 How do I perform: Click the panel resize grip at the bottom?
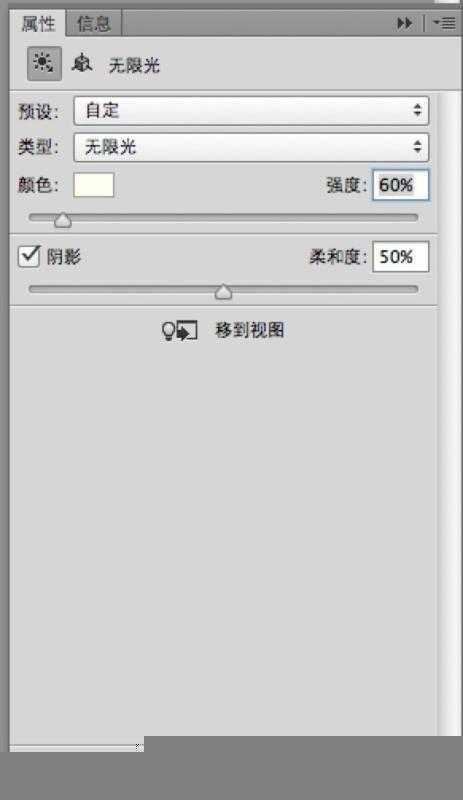139,747
